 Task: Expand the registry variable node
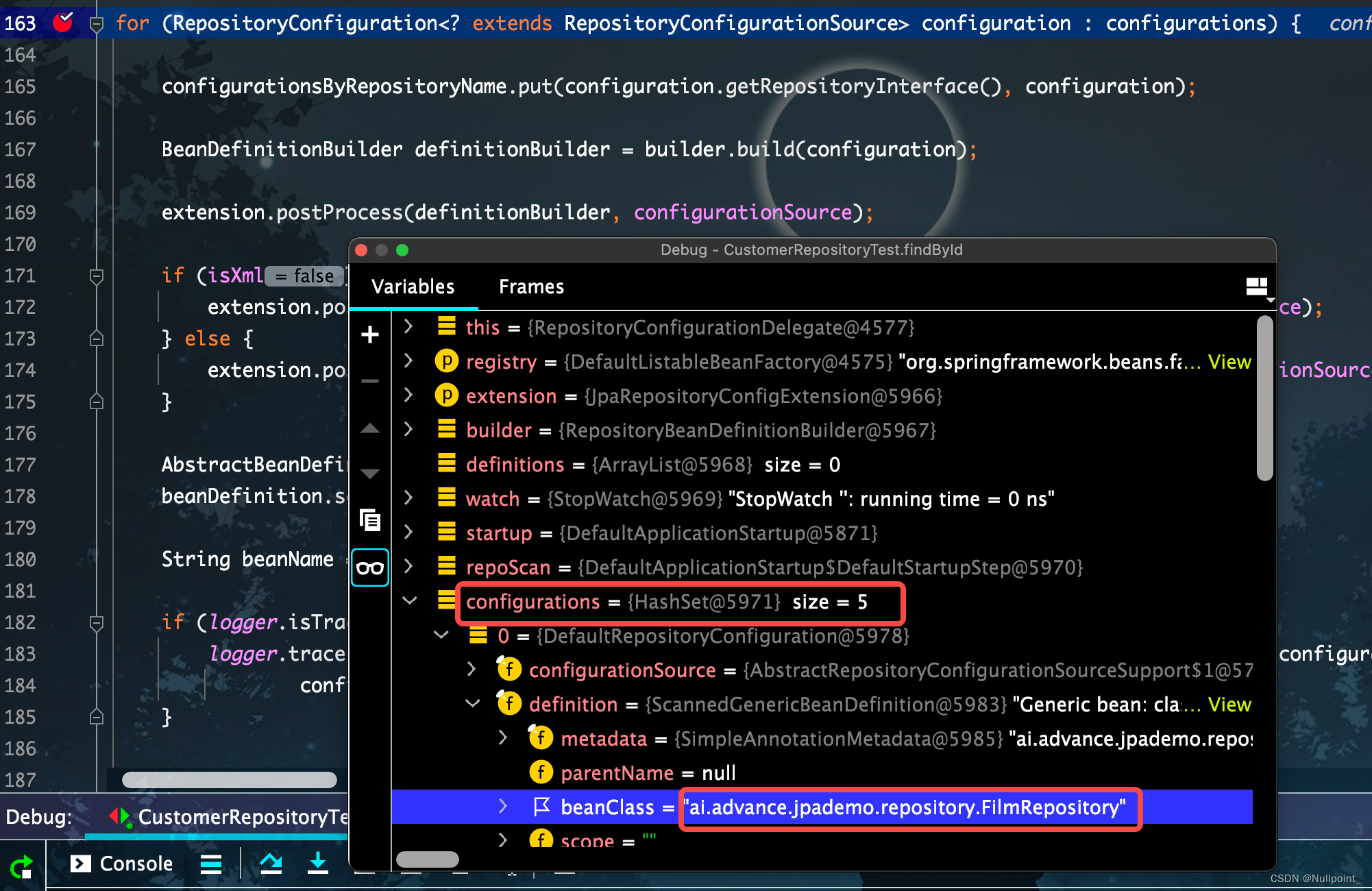point(408,361)
